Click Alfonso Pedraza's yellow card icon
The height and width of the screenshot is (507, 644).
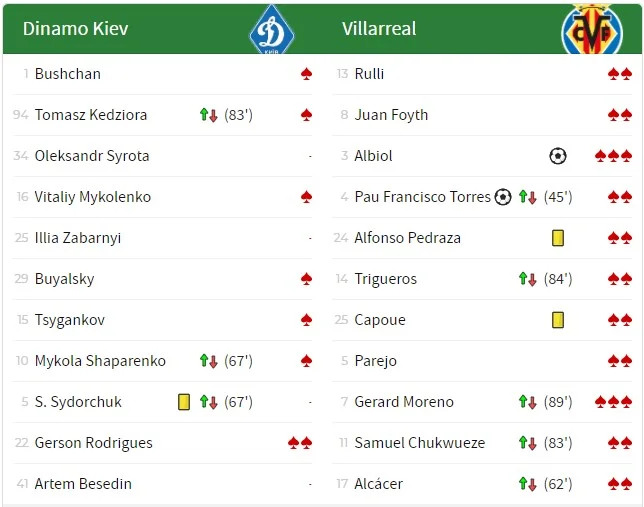[x=558, y=238]
